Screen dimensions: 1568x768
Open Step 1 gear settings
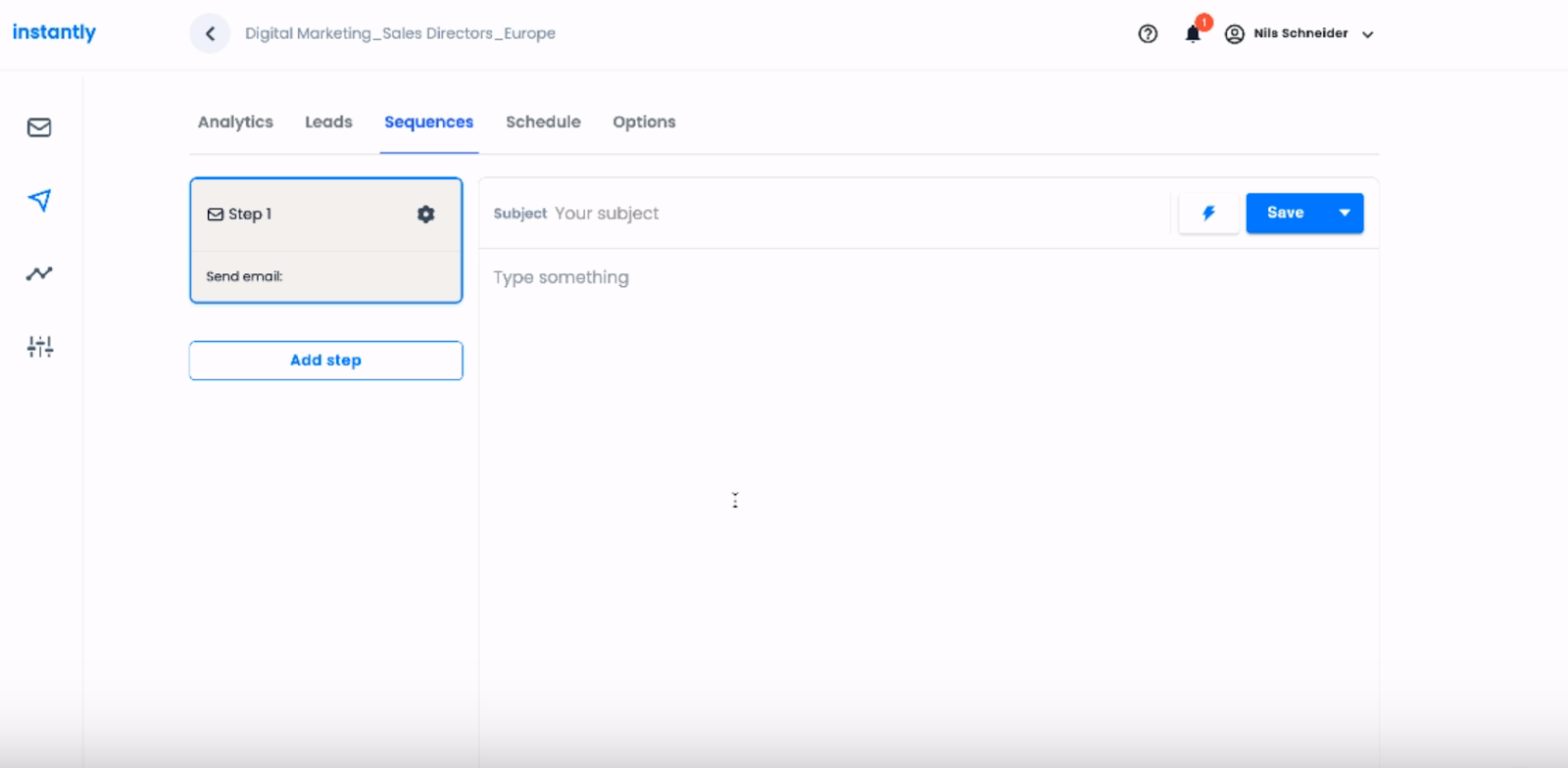pyautogui.click(x=425, y=214)
